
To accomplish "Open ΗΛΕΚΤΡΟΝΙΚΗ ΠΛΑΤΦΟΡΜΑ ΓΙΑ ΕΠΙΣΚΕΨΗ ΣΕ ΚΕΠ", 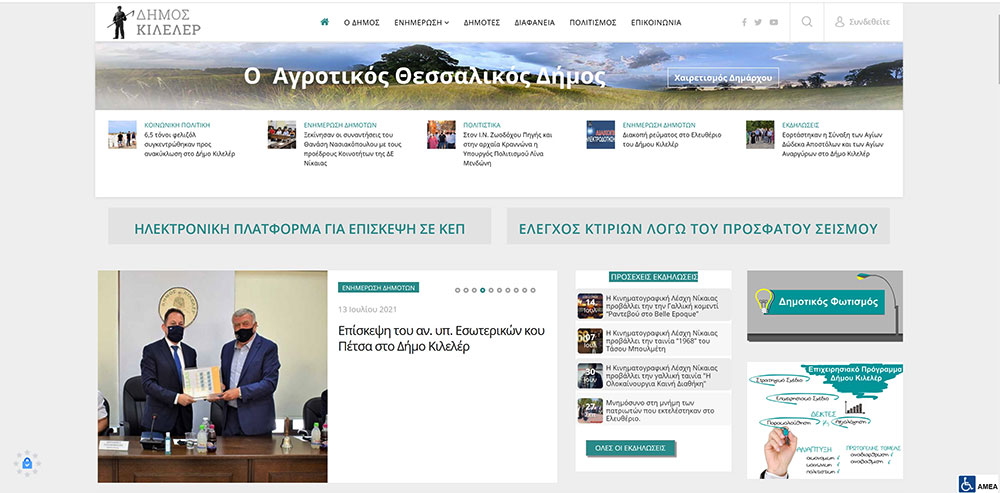I will coord(300,226).
